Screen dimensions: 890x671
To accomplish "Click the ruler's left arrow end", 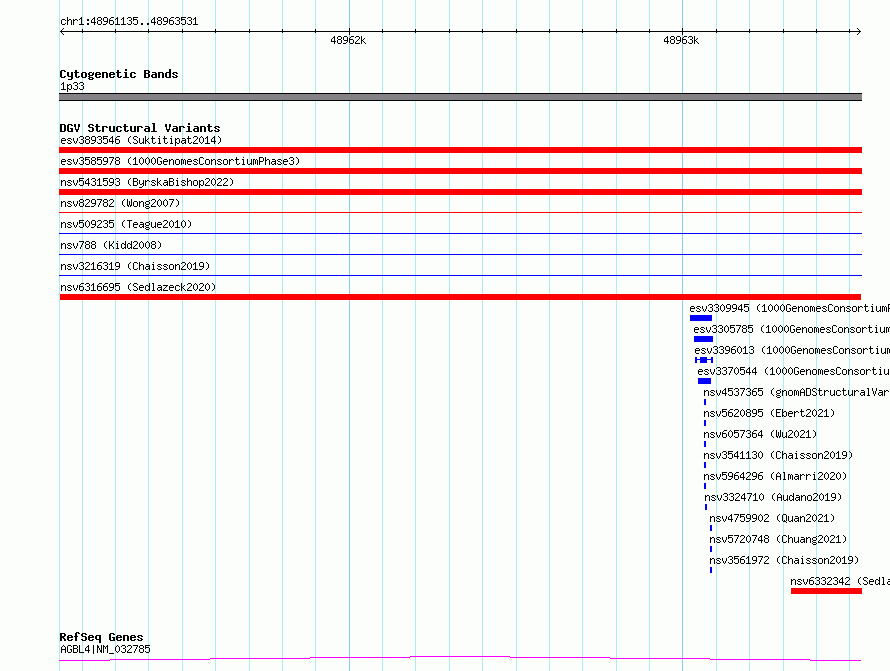I will click(x=62, y=32).
